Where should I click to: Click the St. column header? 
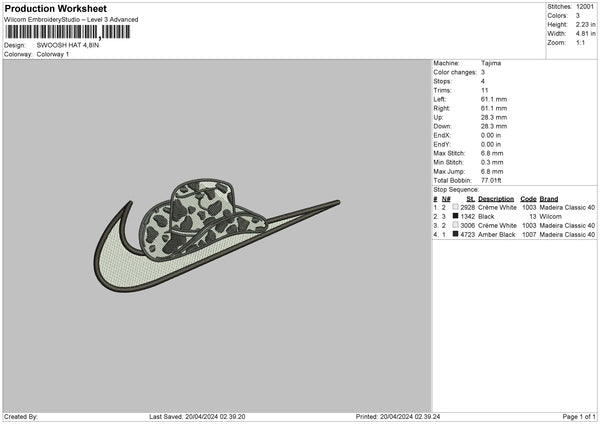[x=471, y=199]
